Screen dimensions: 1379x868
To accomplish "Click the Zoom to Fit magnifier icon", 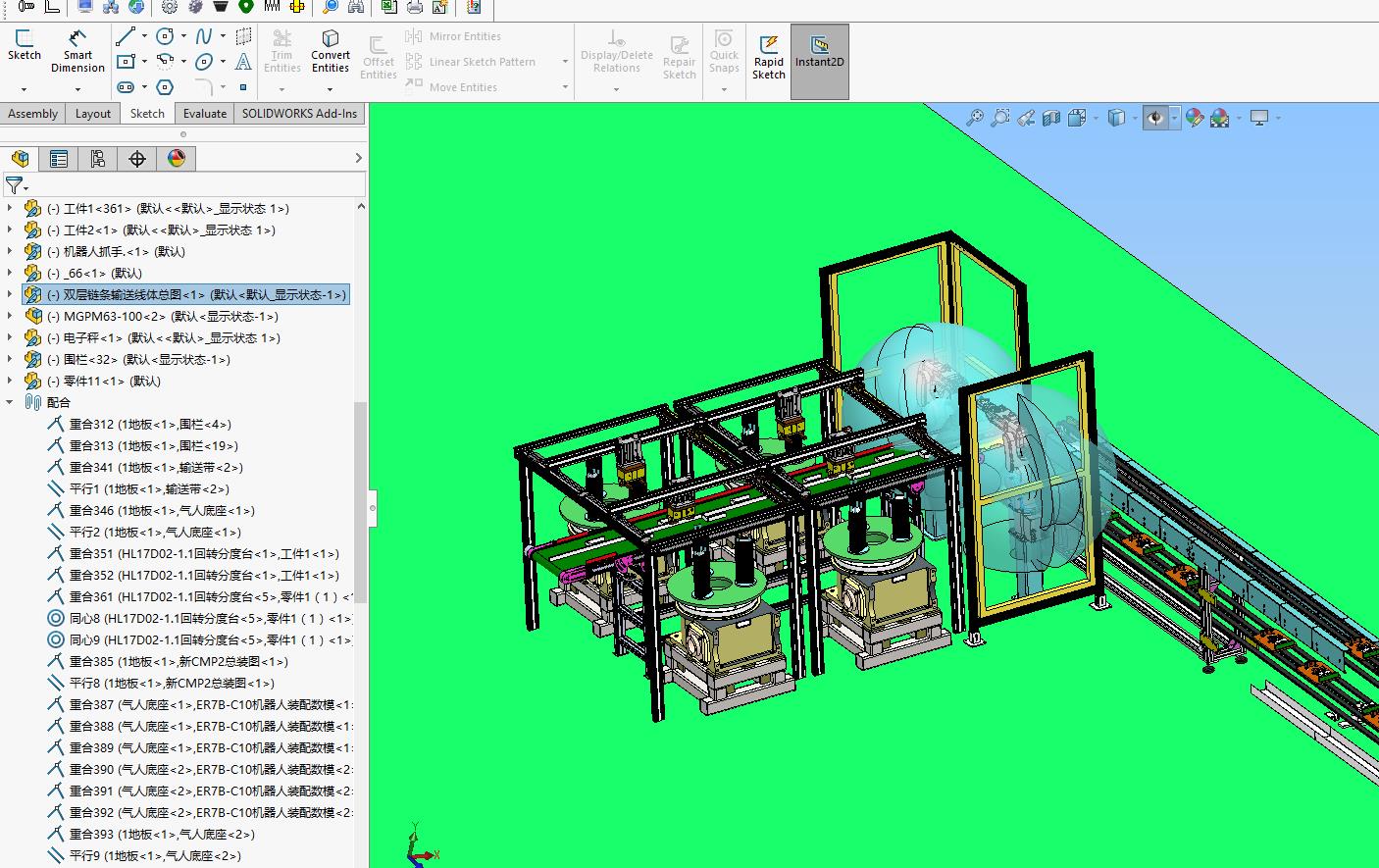I will [974, 119].
